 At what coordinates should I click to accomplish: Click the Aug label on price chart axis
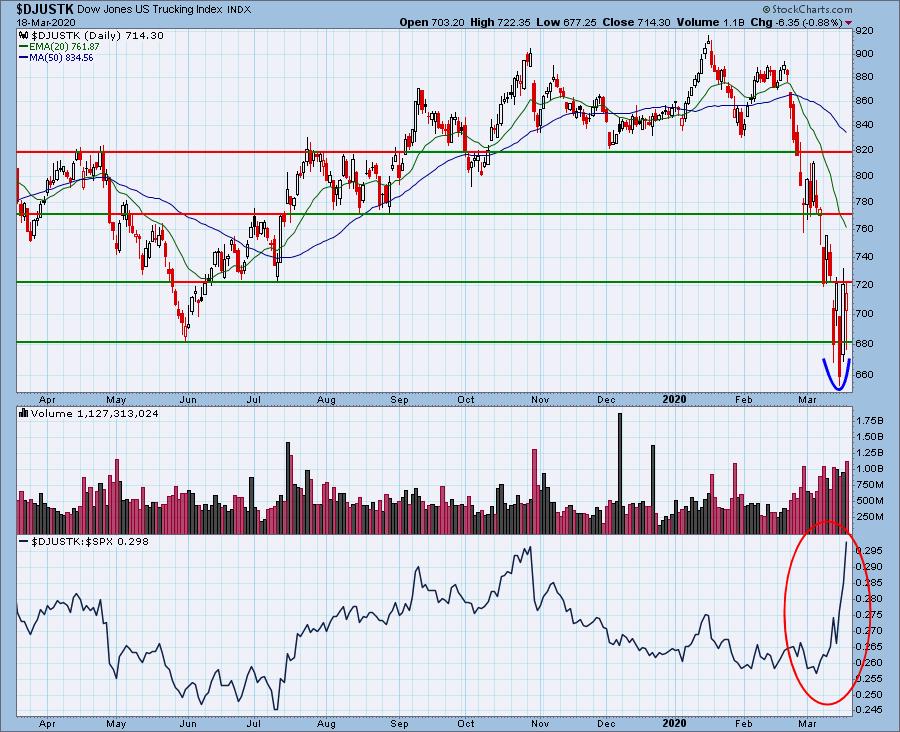[x=326, y=400]
